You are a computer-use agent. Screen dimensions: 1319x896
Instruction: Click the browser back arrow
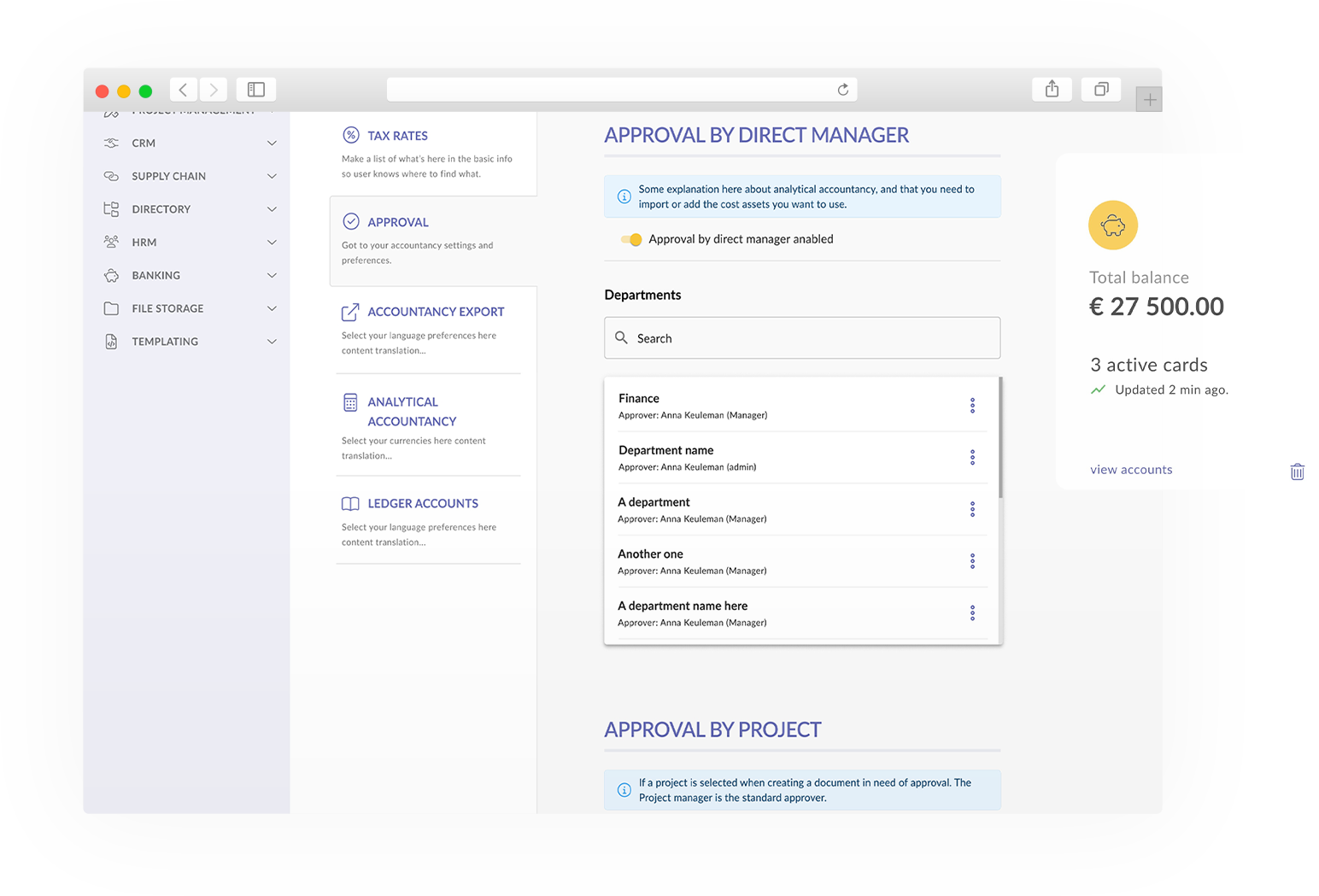[184, 90]
